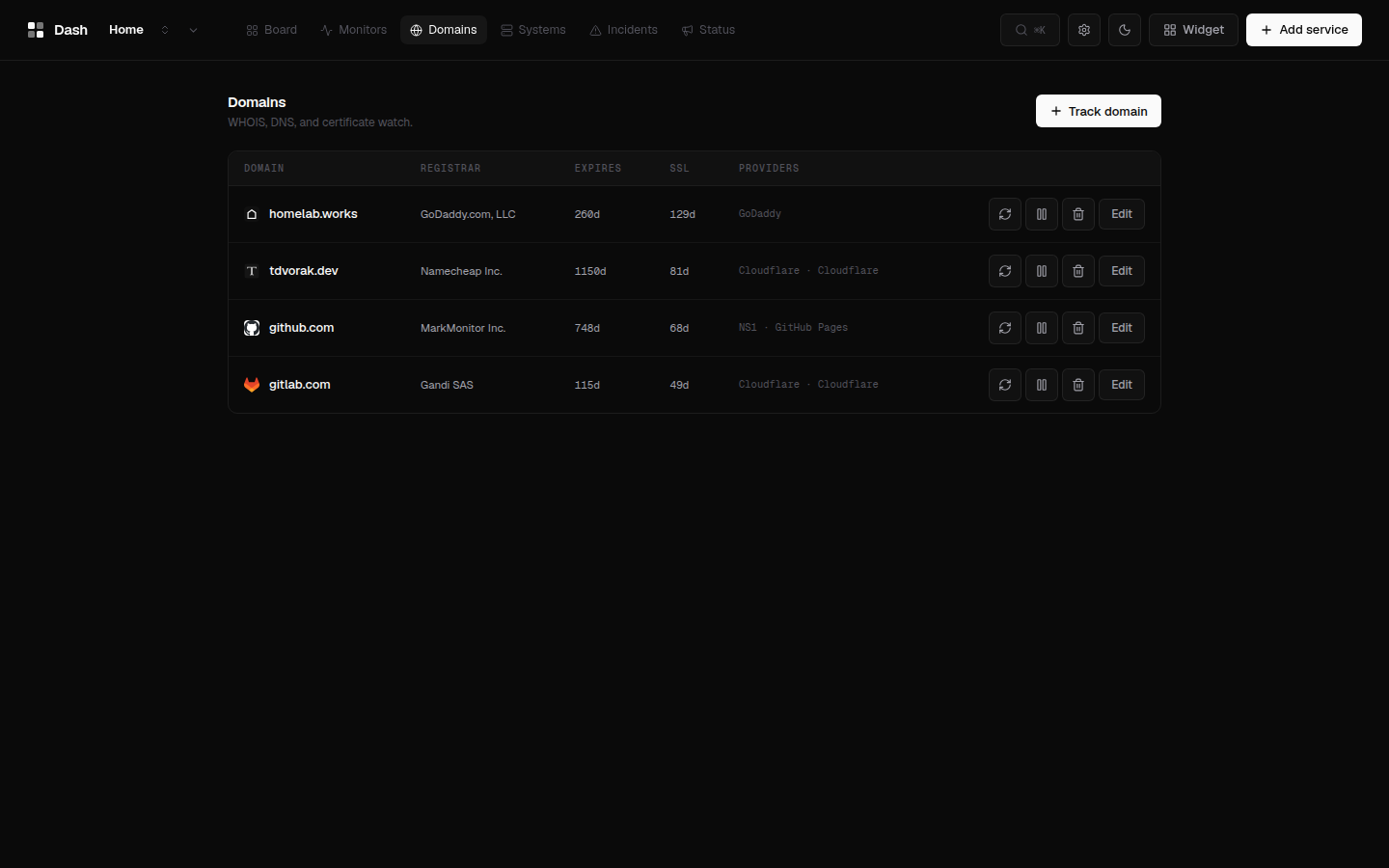Click the Track domain button
Viewport: 1389px width, 868px height.
[1099, 111]
